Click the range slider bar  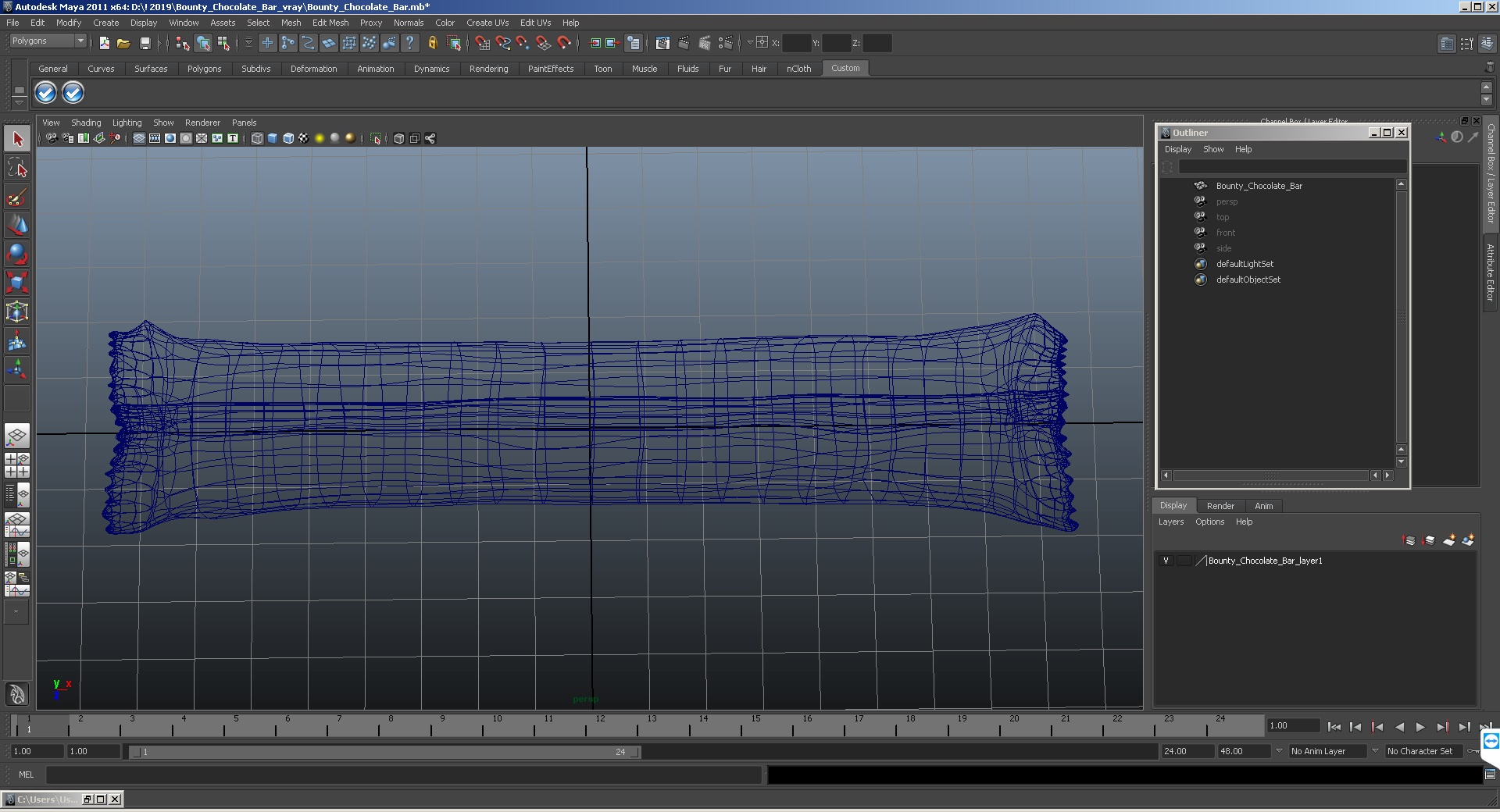click(x=385, y=752)
